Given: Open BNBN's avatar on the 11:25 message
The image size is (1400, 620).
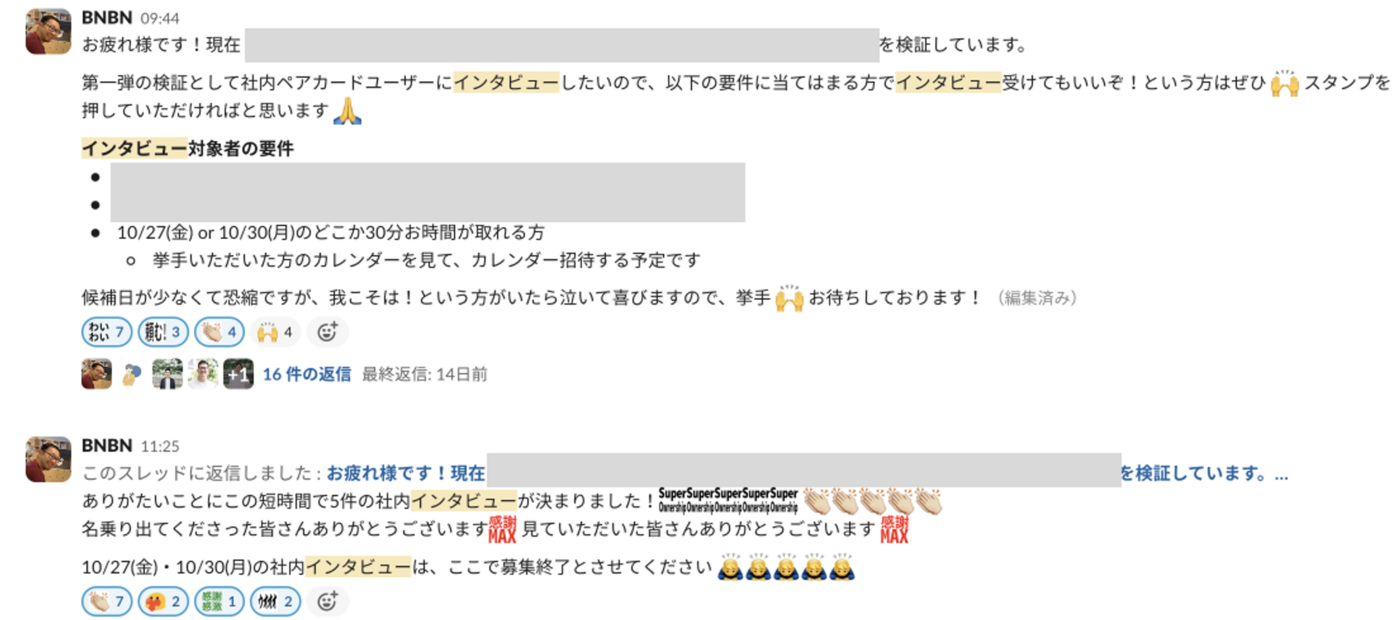Looking at the screenshot, I should 48,459.
